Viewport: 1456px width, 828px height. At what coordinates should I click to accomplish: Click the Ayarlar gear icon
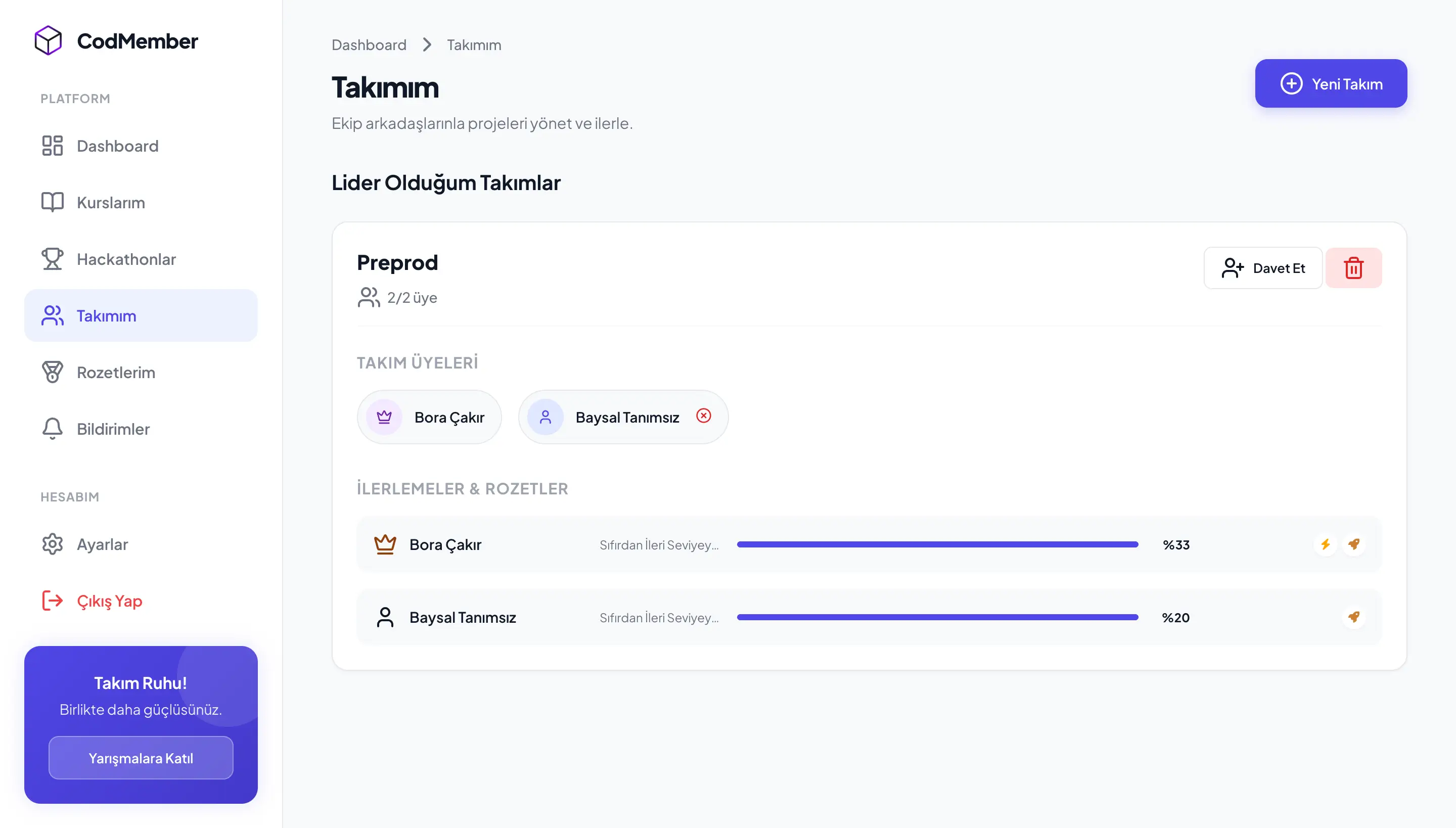pyautogui.click(x=53, y=544)
